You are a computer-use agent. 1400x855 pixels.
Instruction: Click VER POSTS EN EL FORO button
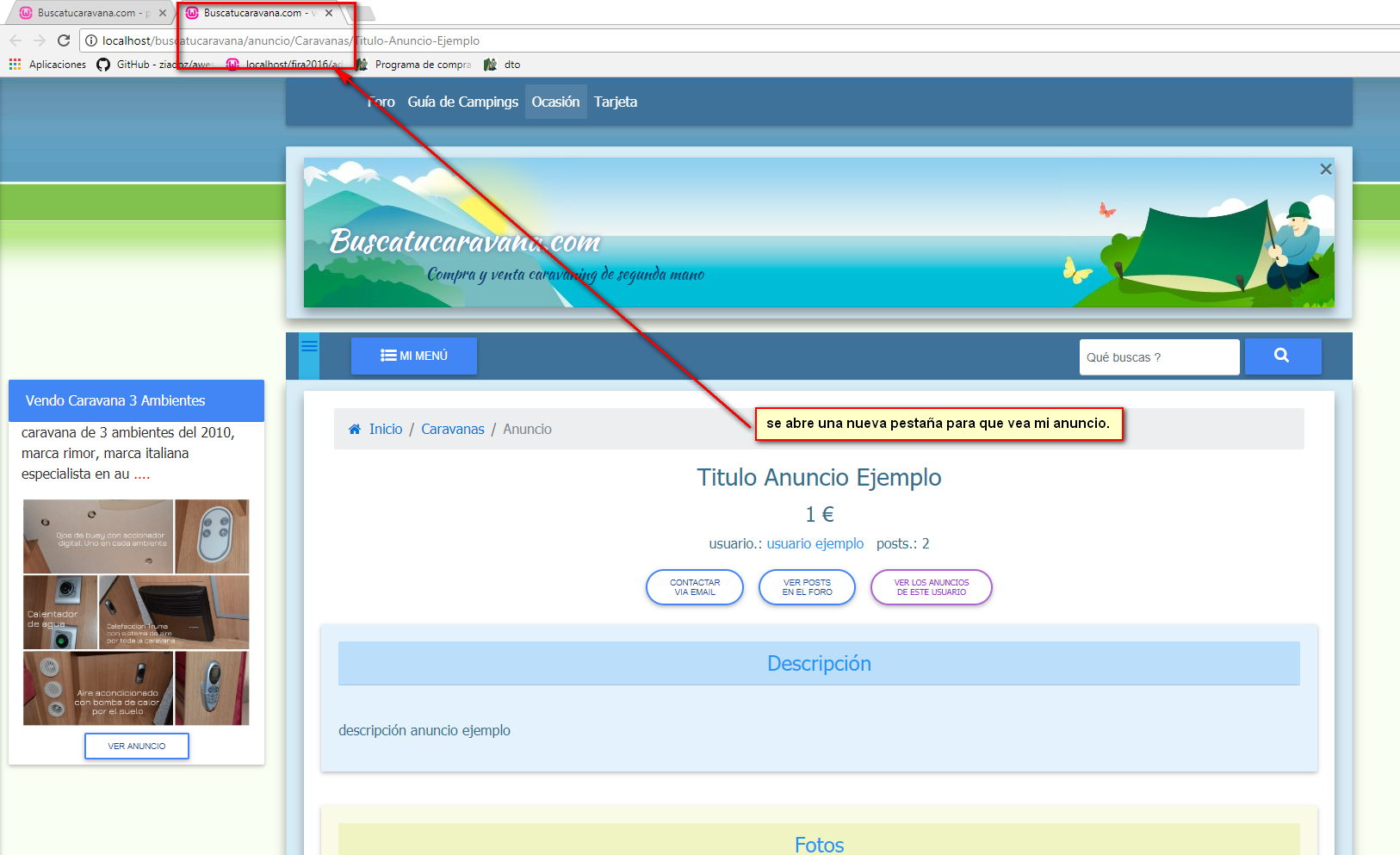coord(807,587)
